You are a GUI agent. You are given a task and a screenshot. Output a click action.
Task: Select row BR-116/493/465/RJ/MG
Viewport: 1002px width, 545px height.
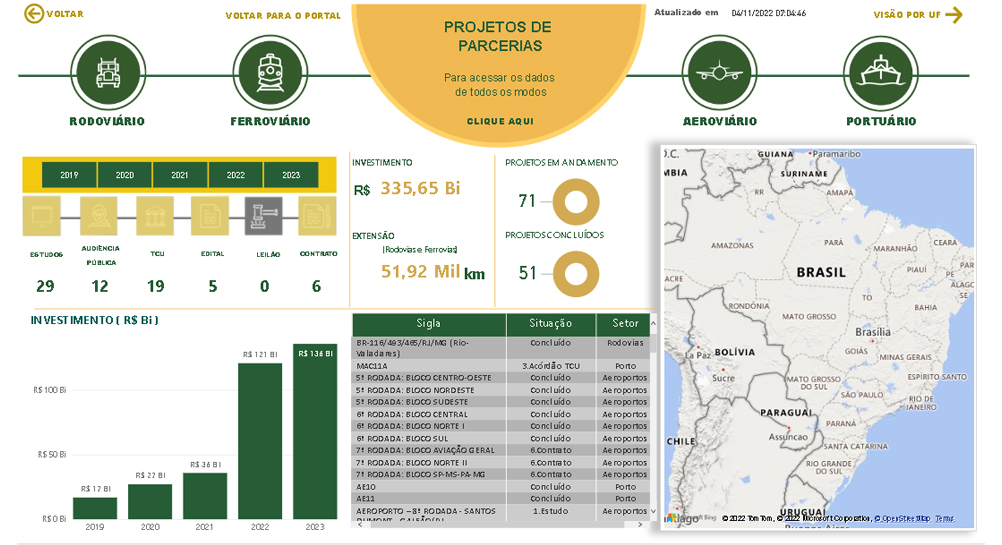[x=501, y=348]
